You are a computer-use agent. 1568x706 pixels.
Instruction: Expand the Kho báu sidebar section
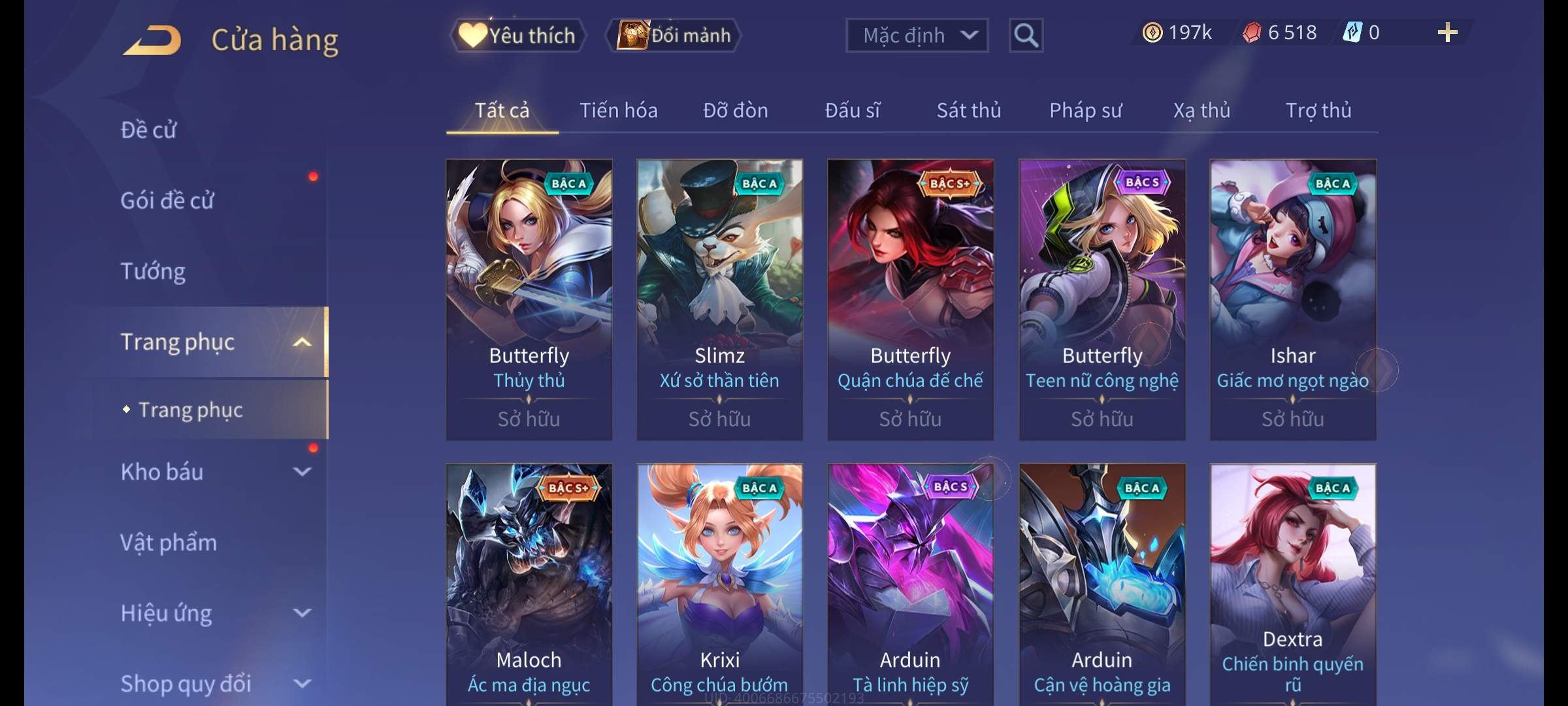tap(302, 471)
